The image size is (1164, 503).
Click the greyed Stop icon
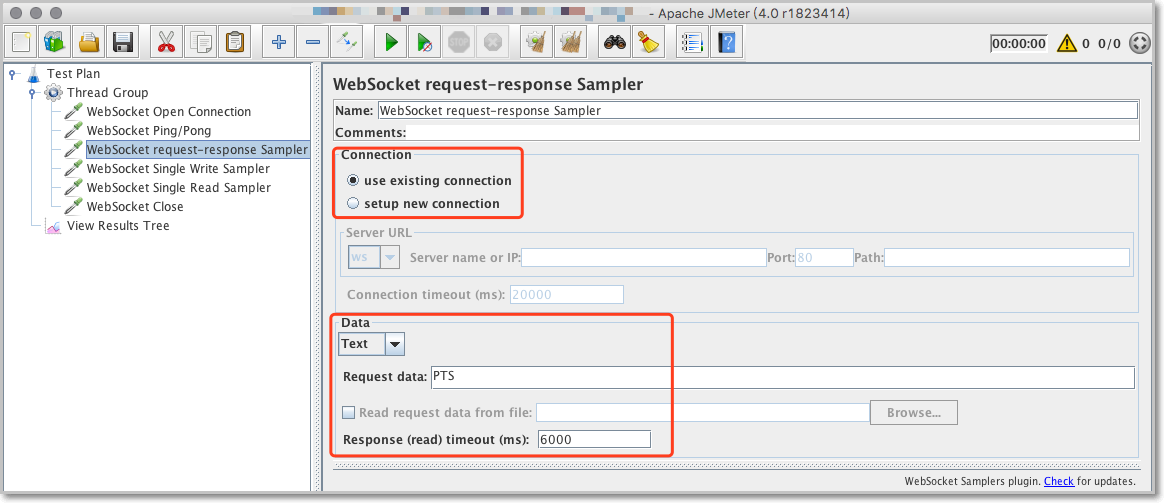coord(457,42)
